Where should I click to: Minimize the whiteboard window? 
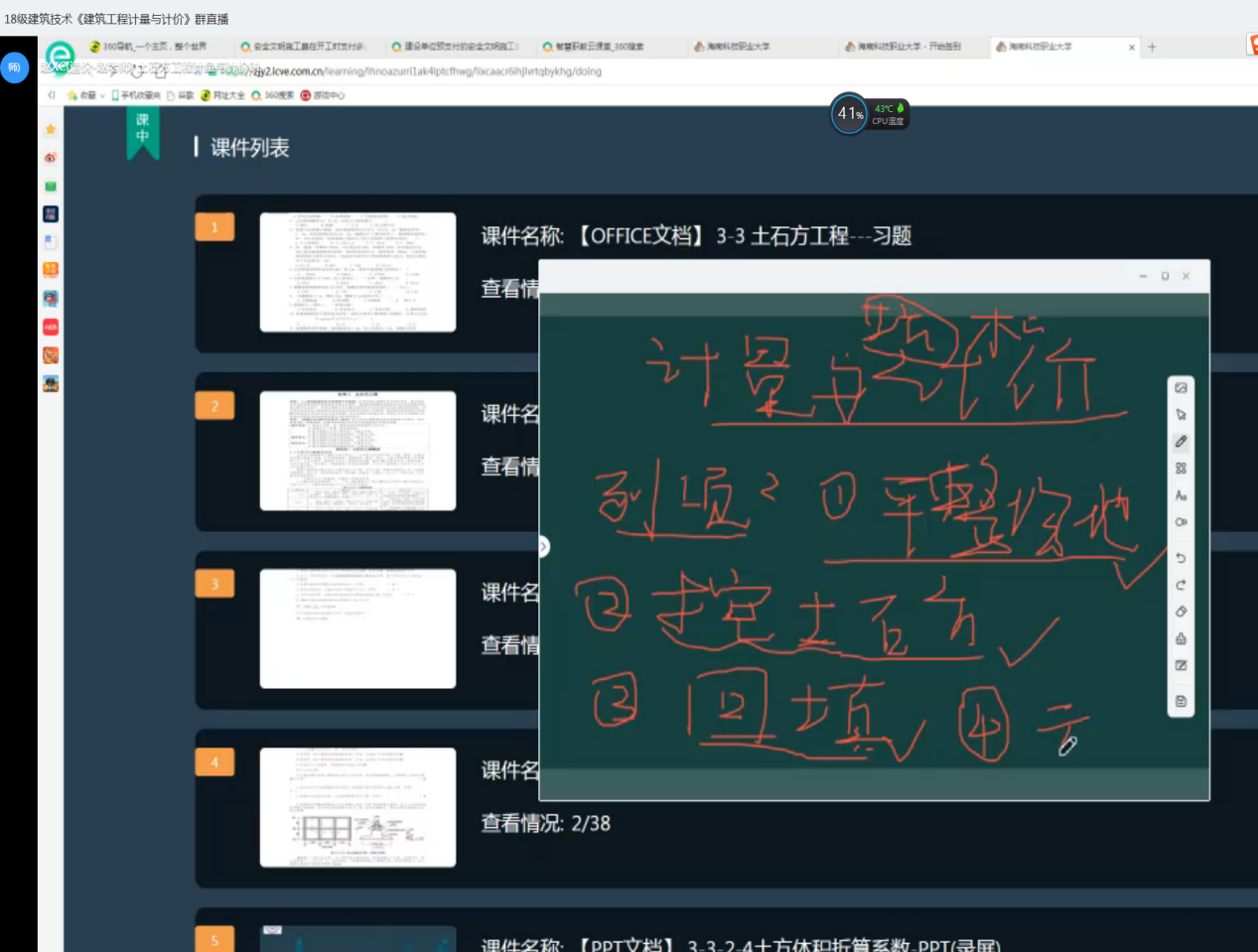pos(1143,276)
